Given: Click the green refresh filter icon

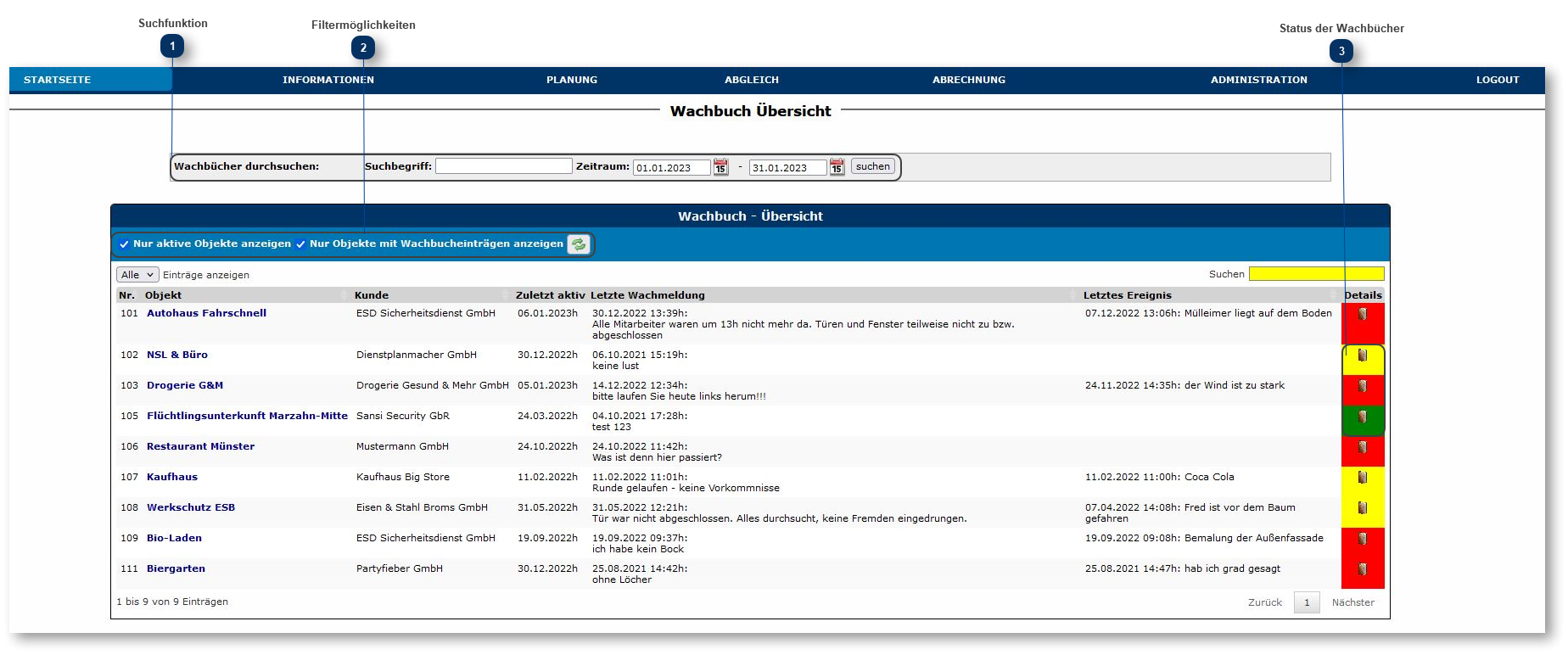Looking at the screenshot, I should coord(579,244).
